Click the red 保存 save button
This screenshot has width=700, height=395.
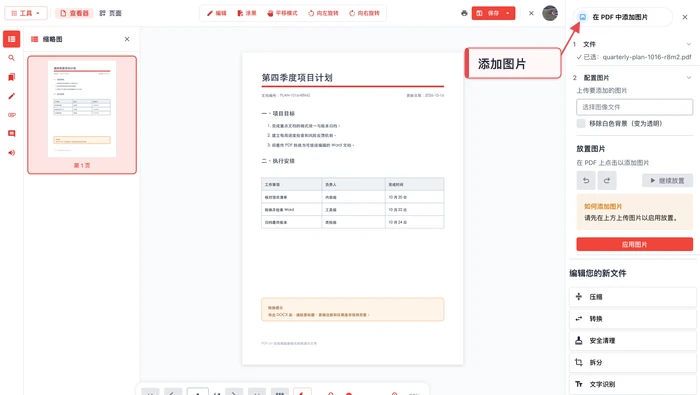point(488,13)
